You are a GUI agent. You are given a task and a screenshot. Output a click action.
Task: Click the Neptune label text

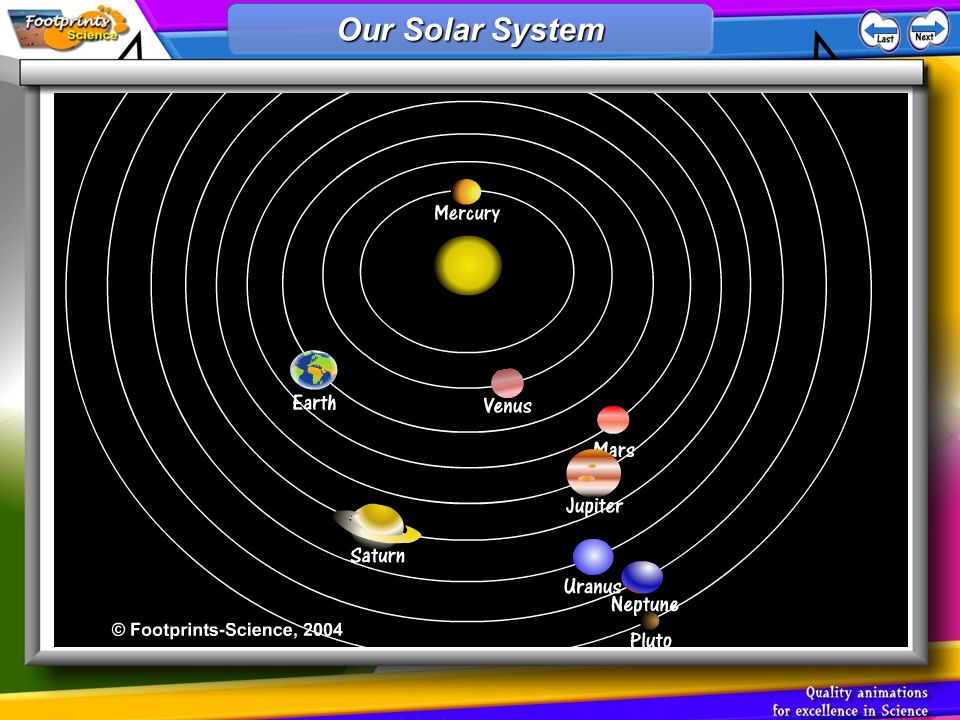coord(645,604)
